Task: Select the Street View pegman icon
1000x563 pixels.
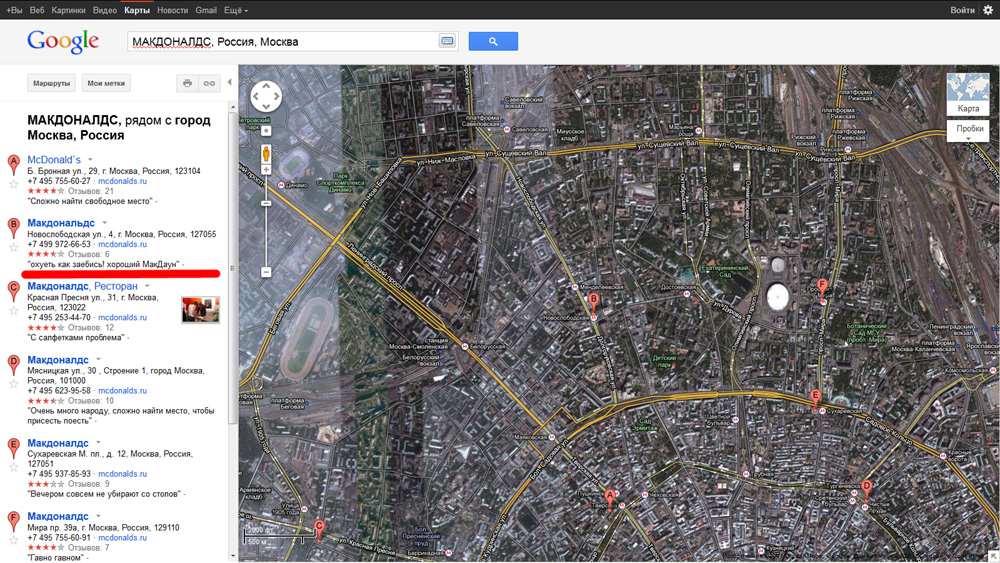Action: coord(266,154)
